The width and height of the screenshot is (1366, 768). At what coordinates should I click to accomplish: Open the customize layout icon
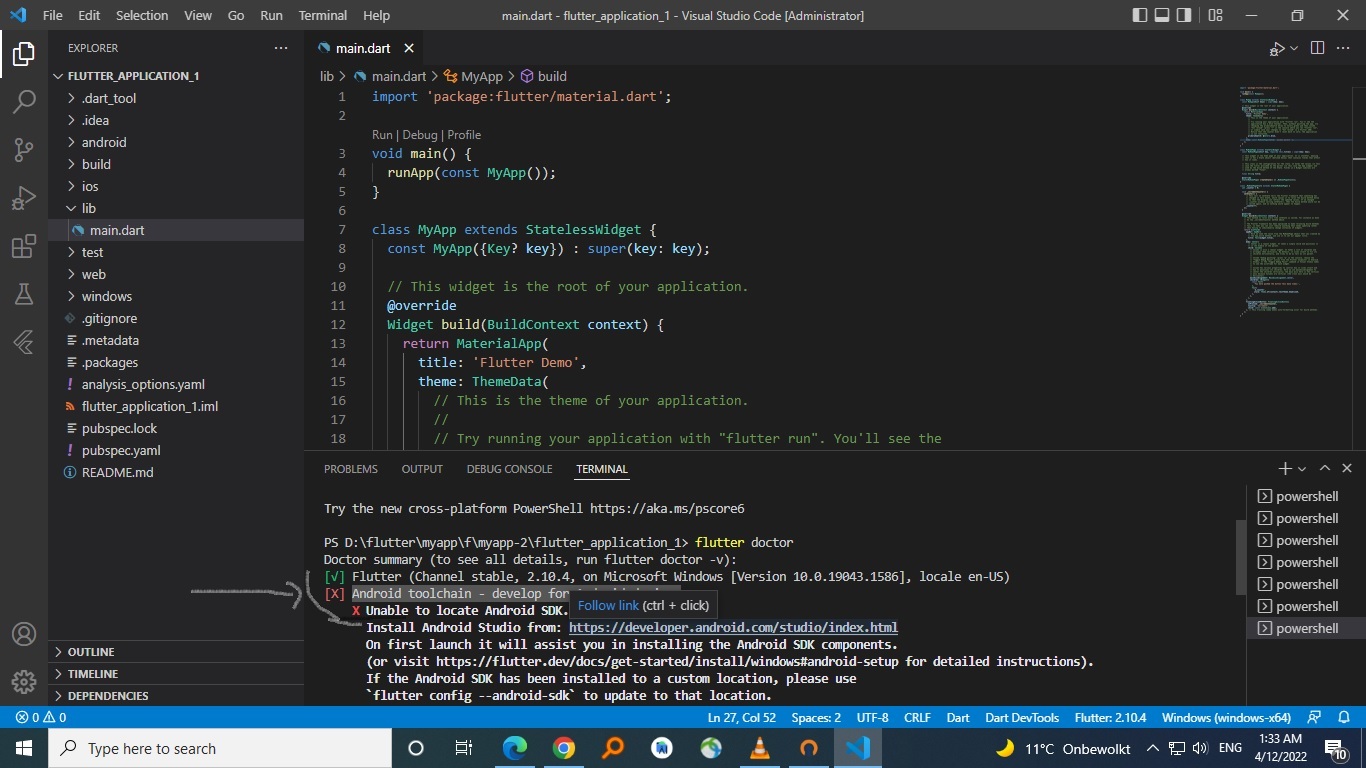click(1215, 15)
